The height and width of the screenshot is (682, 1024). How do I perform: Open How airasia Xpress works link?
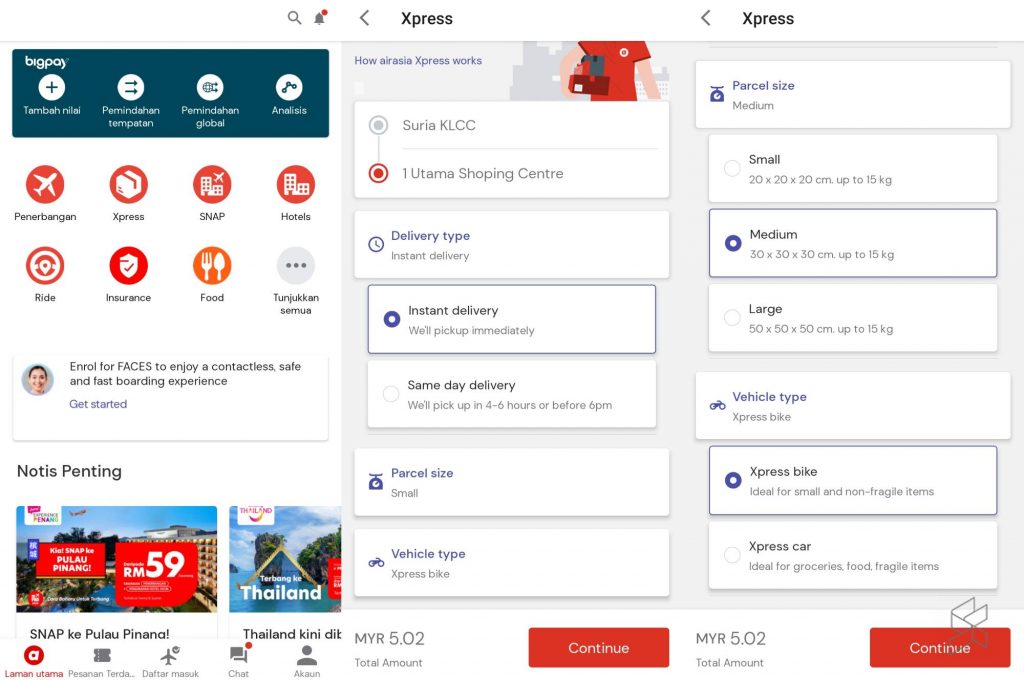(x=418, y=60)
